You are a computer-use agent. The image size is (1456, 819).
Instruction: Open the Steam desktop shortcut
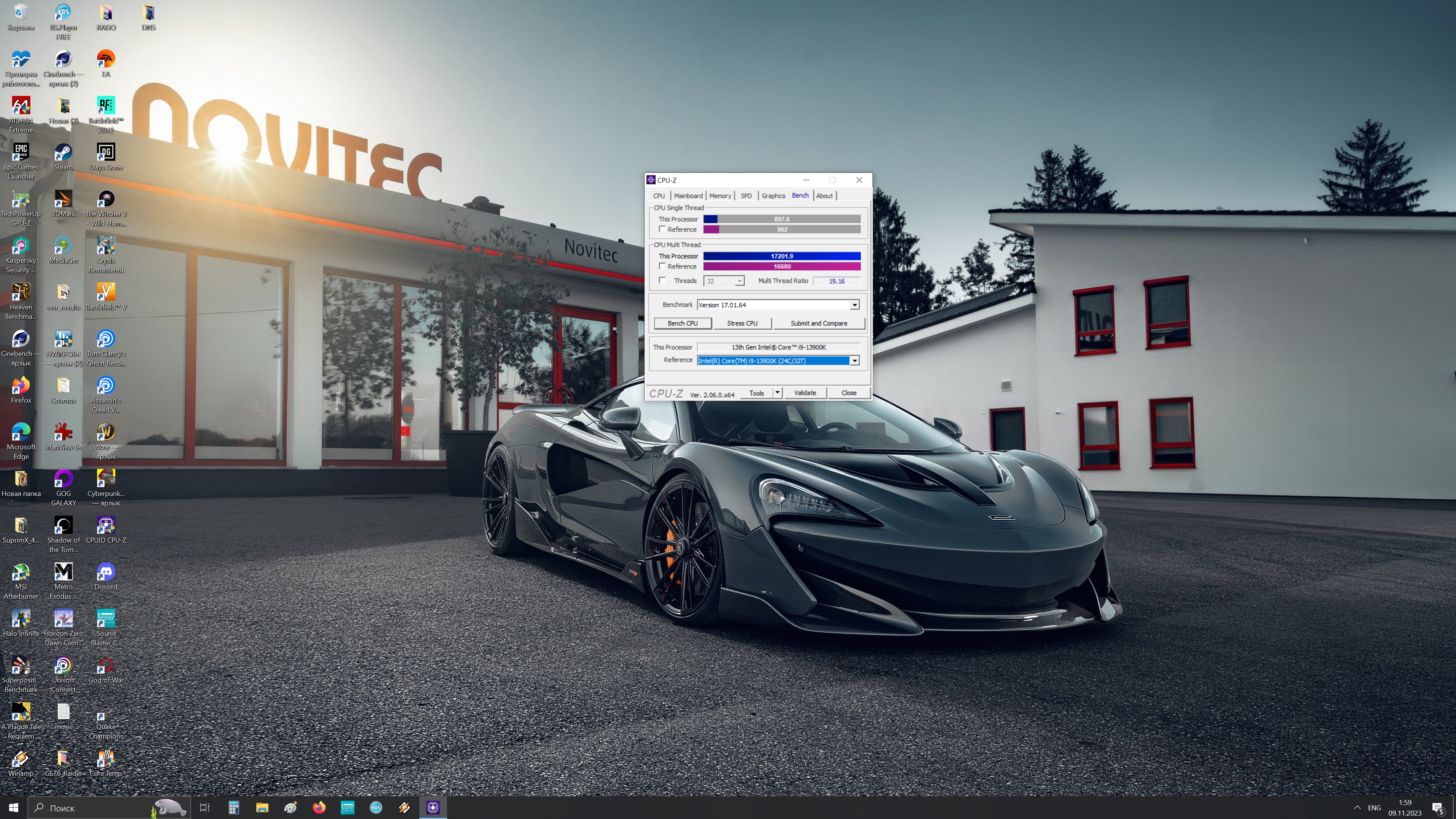click(x=63, y=153)
